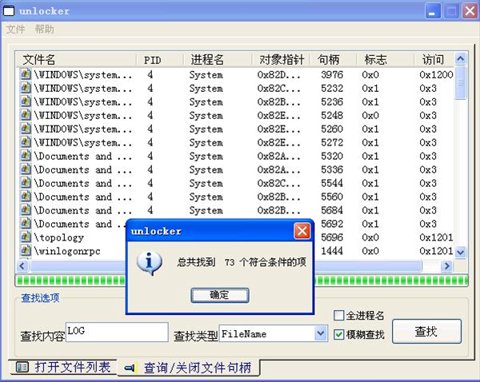Viewport: 480px width, 382px height.
Task: Click the 查找内容 input field containing LOG
Action: pos(117,332)
